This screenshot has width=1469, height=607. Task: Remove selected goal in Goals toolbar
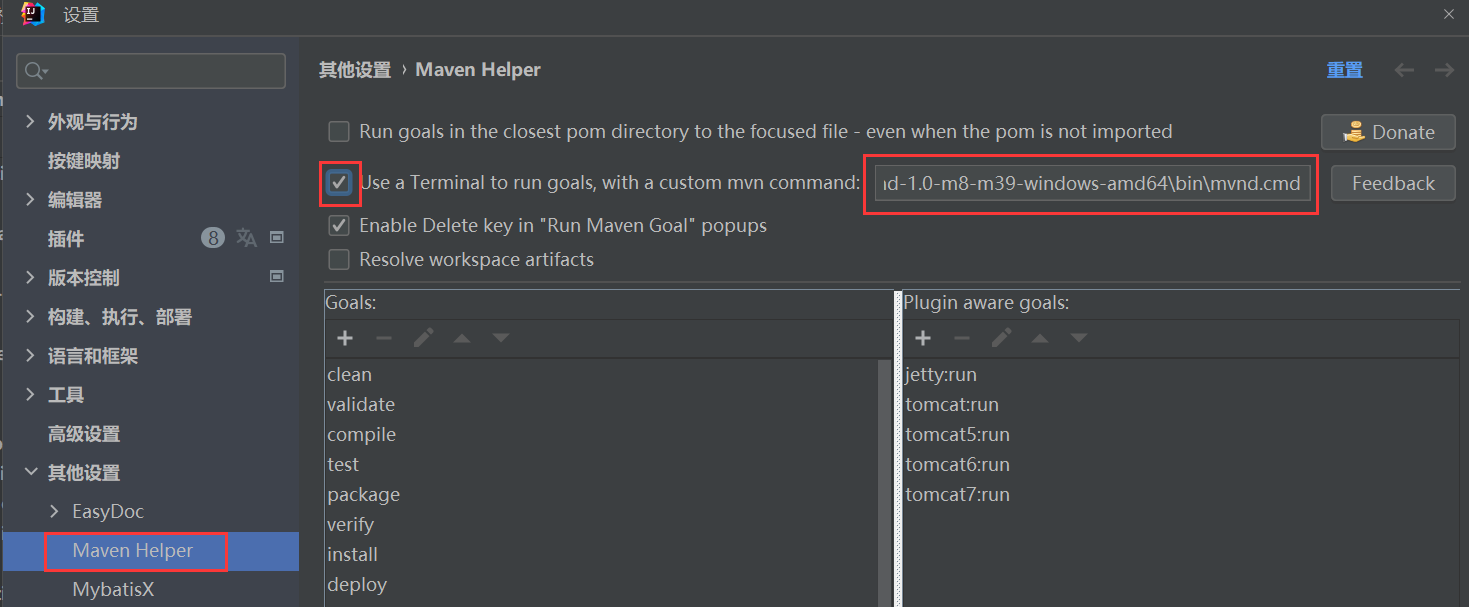point(384,338)
